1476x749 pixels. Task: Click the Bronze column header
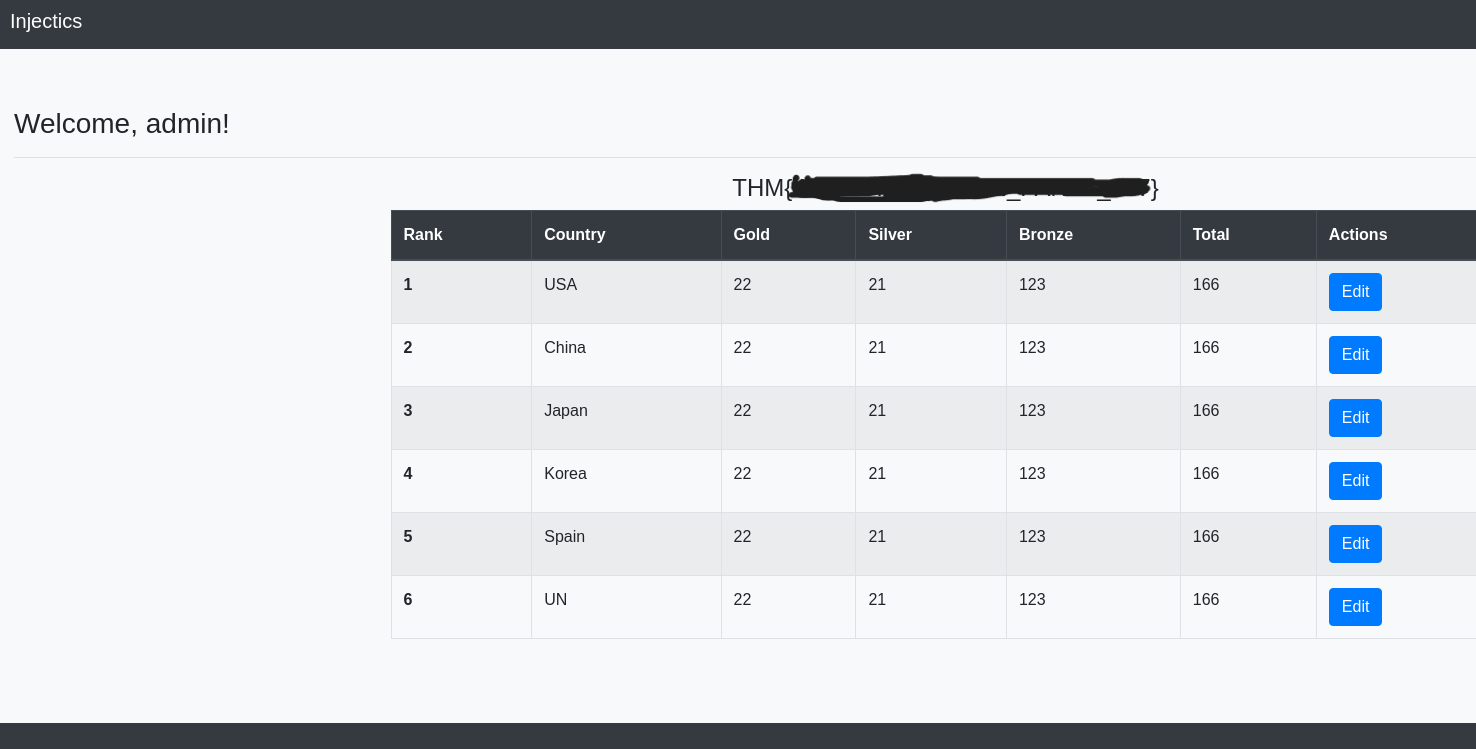pos(1045,235)
